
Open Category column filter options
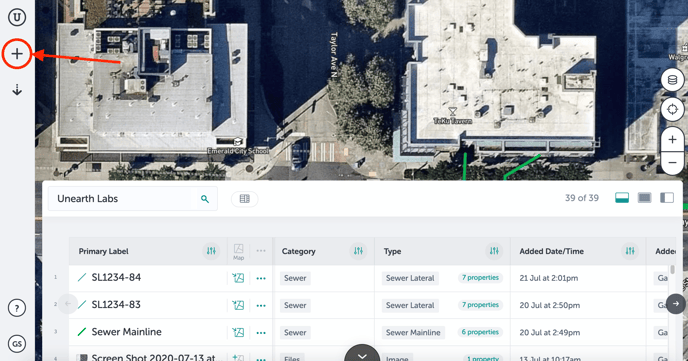pos(358,251)
